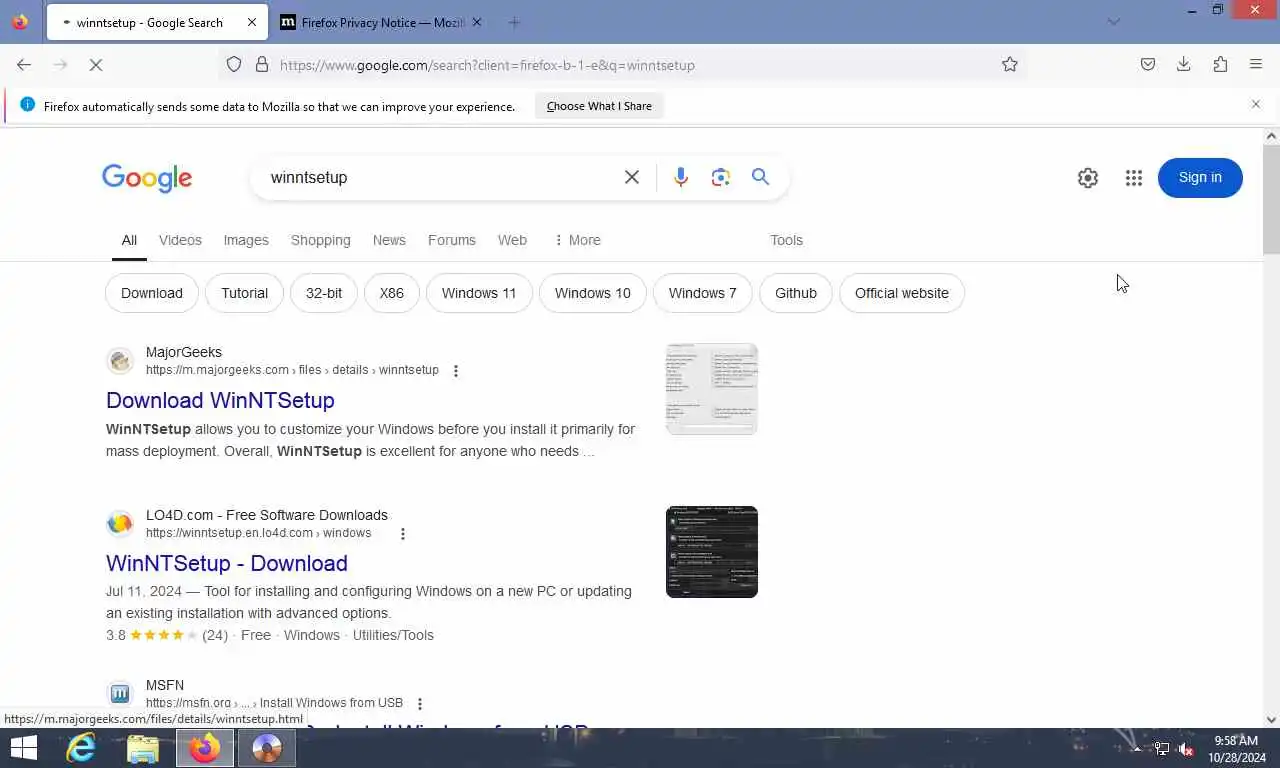Open the search Tools options
This screenshot has height=768, width=1280.
click(786, 240)
